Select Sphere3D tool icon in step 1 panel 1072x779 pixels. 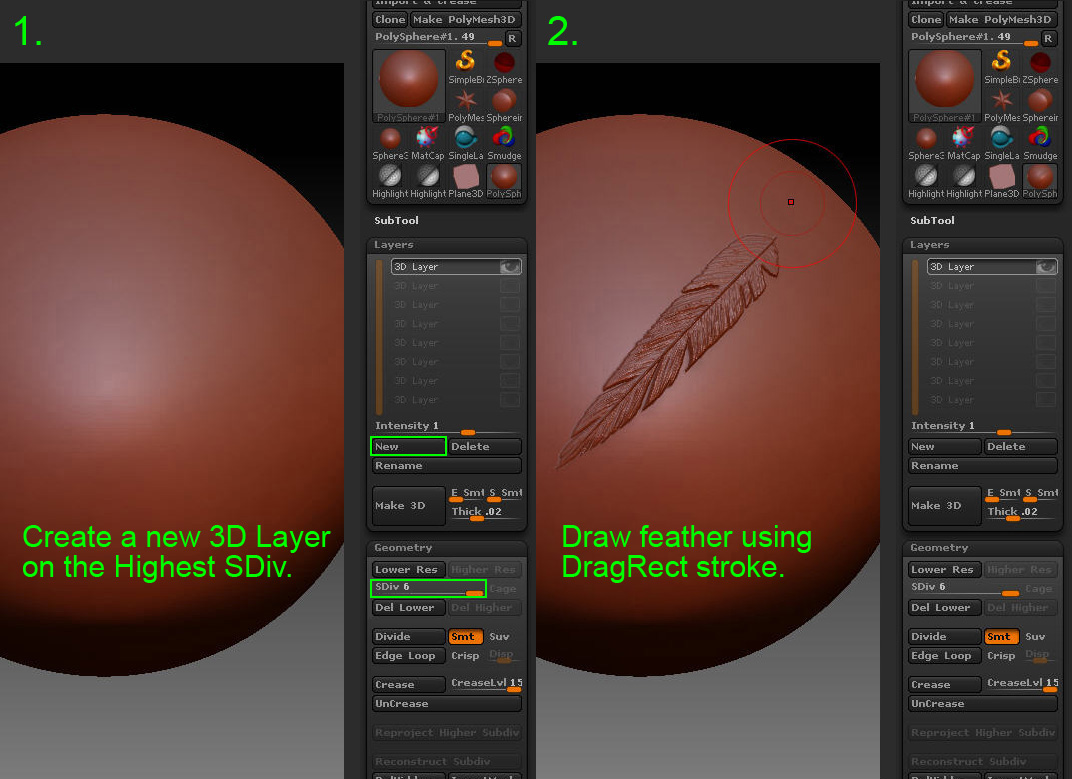click(x=390, y=144)
